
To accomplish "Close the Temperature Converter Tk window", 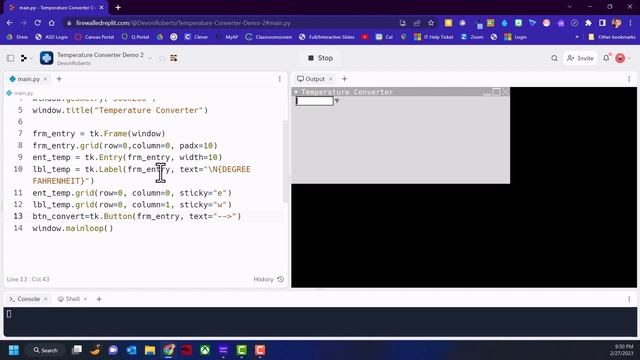I will pos(505,92).
